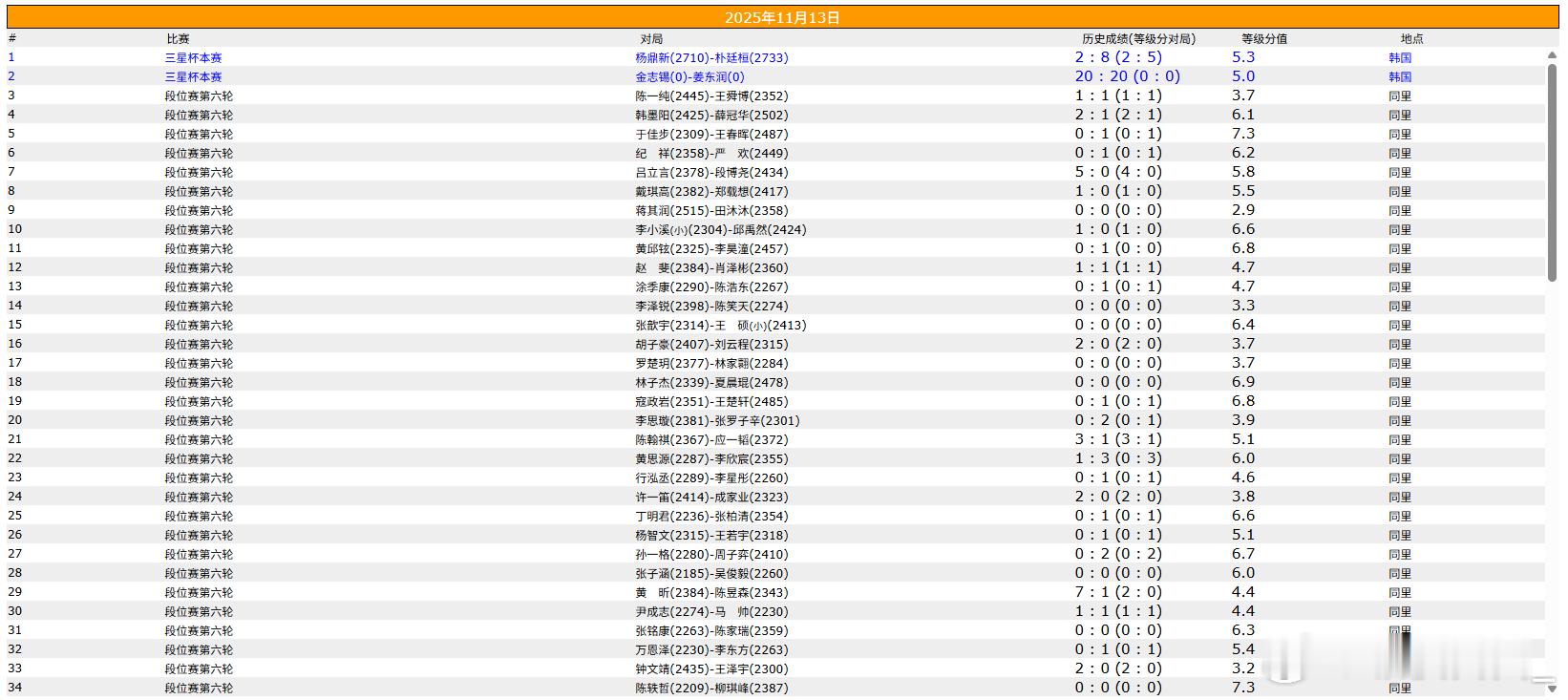Click the history score 20 : 20 (0 : 0)

click(x=1128, y=76)
